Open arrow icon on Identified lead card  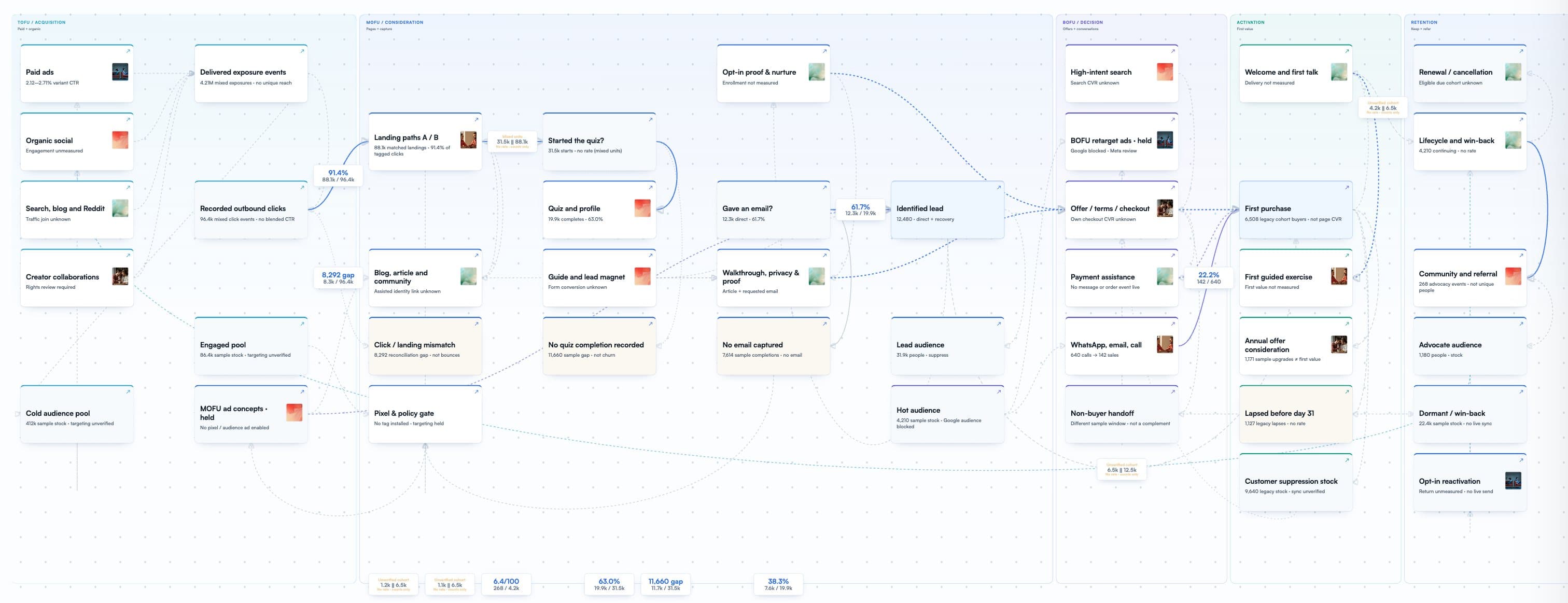coord(998,187)
